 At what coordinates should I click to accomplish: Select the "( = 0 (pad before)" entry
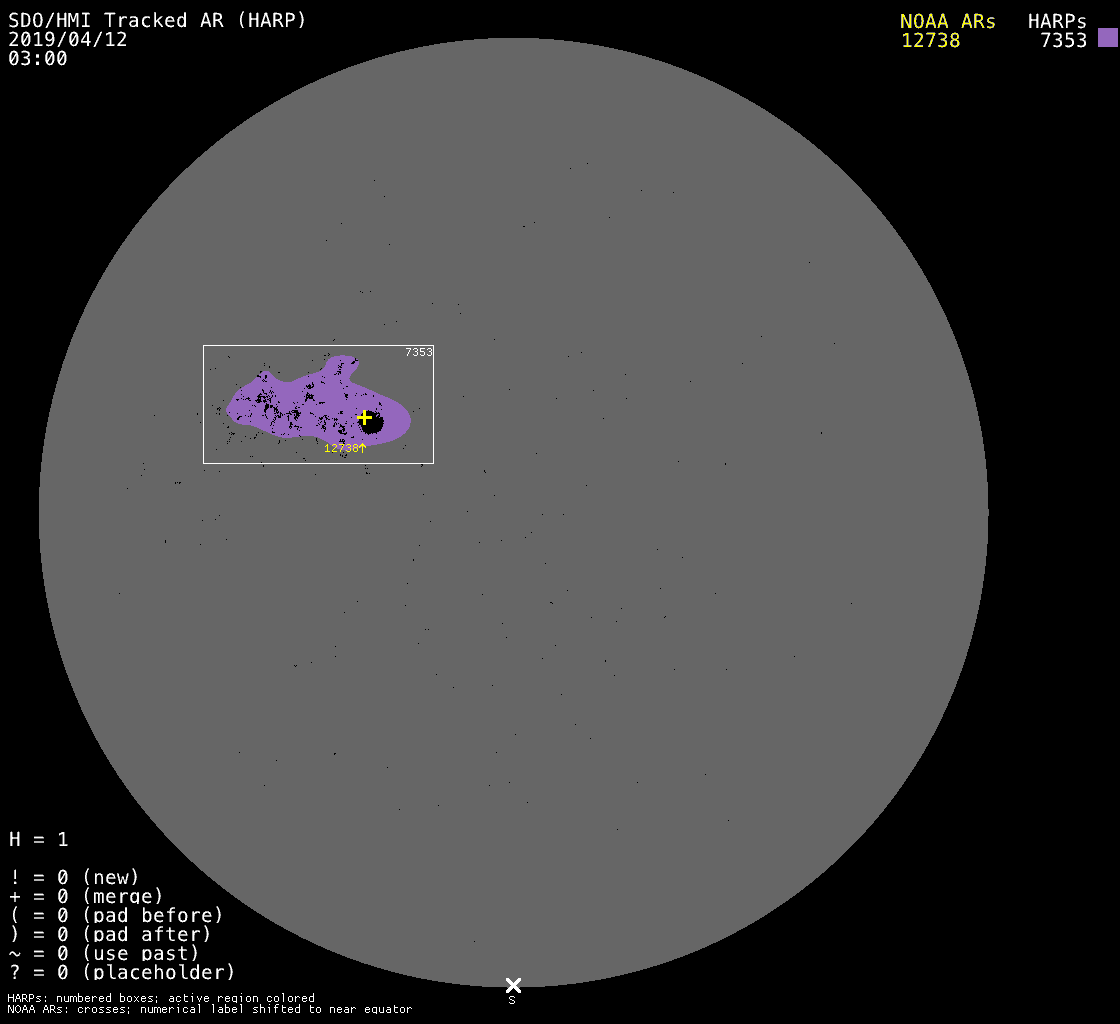[x=116, y=915]
